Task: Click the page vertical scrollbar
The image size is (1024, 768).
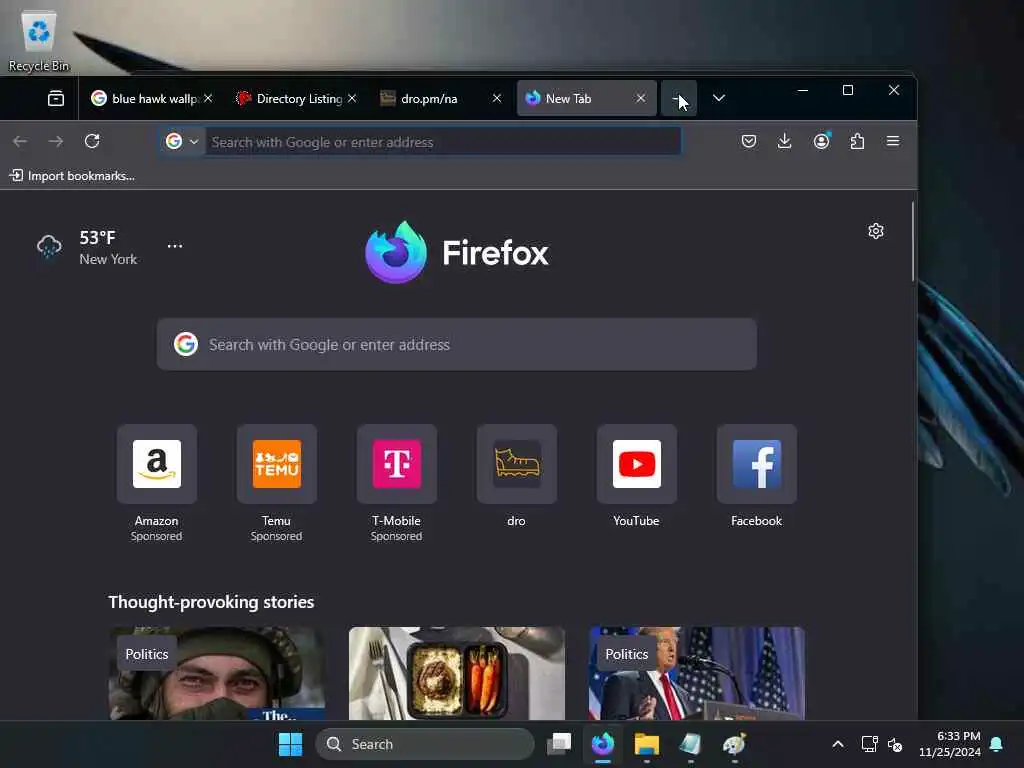Action: 912,243
